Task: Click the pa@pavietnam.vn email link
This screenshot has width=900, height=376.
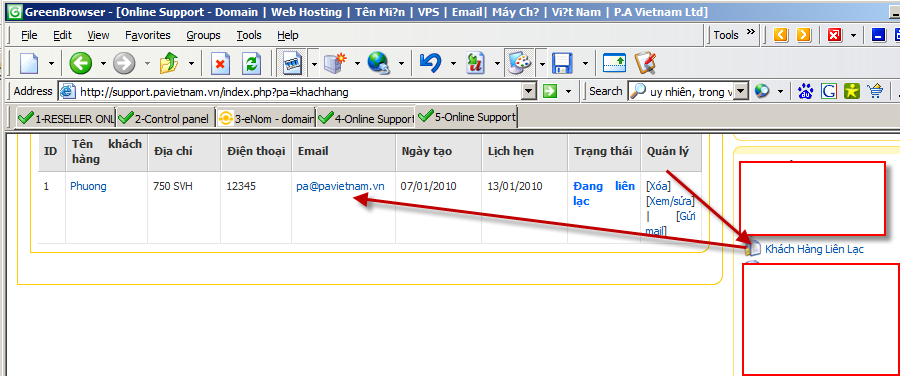Action: [340, 186]
